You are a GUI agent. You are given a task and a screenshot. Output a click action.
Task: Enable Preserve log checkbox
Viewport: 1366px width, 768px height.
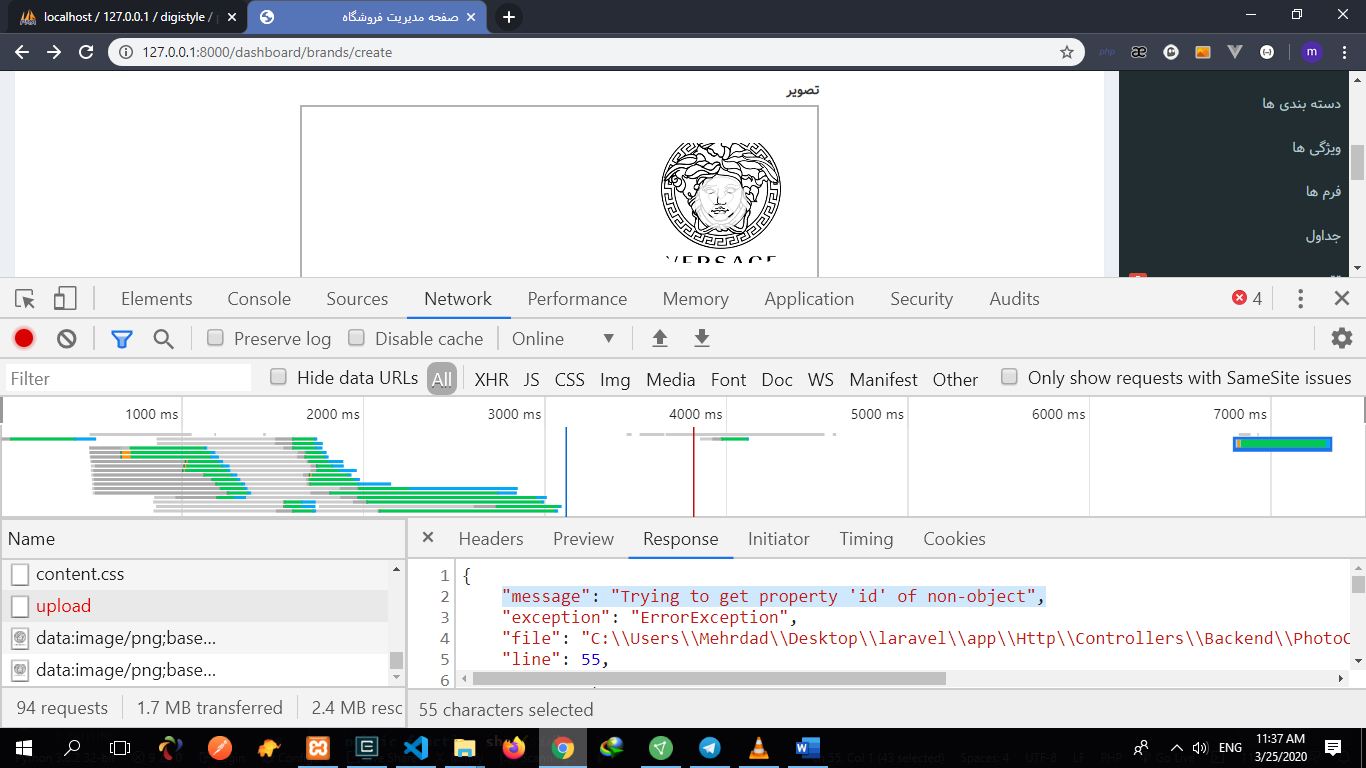(x=215, y=338)
